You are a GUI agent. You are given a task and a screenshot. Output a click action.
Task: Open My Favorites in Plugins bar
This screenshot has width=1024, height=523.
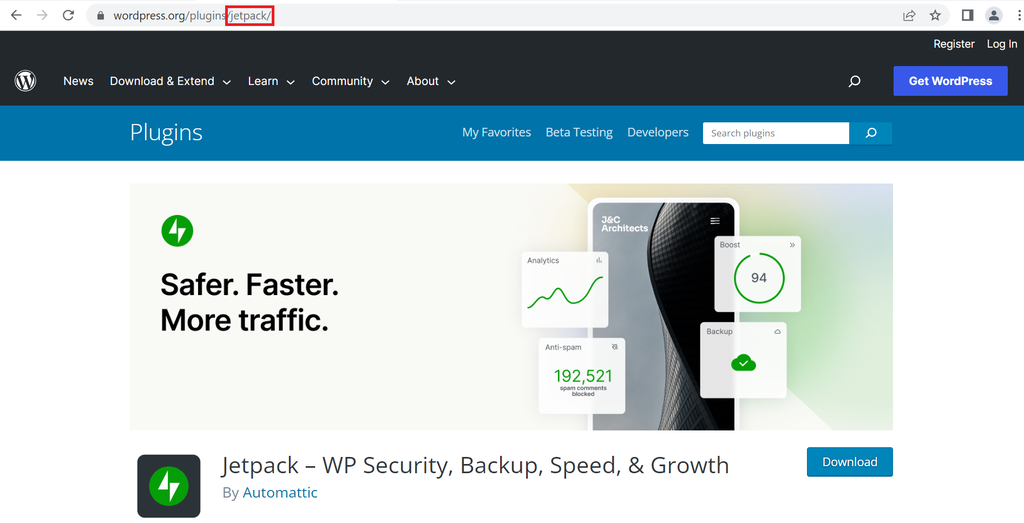point(496,132)
